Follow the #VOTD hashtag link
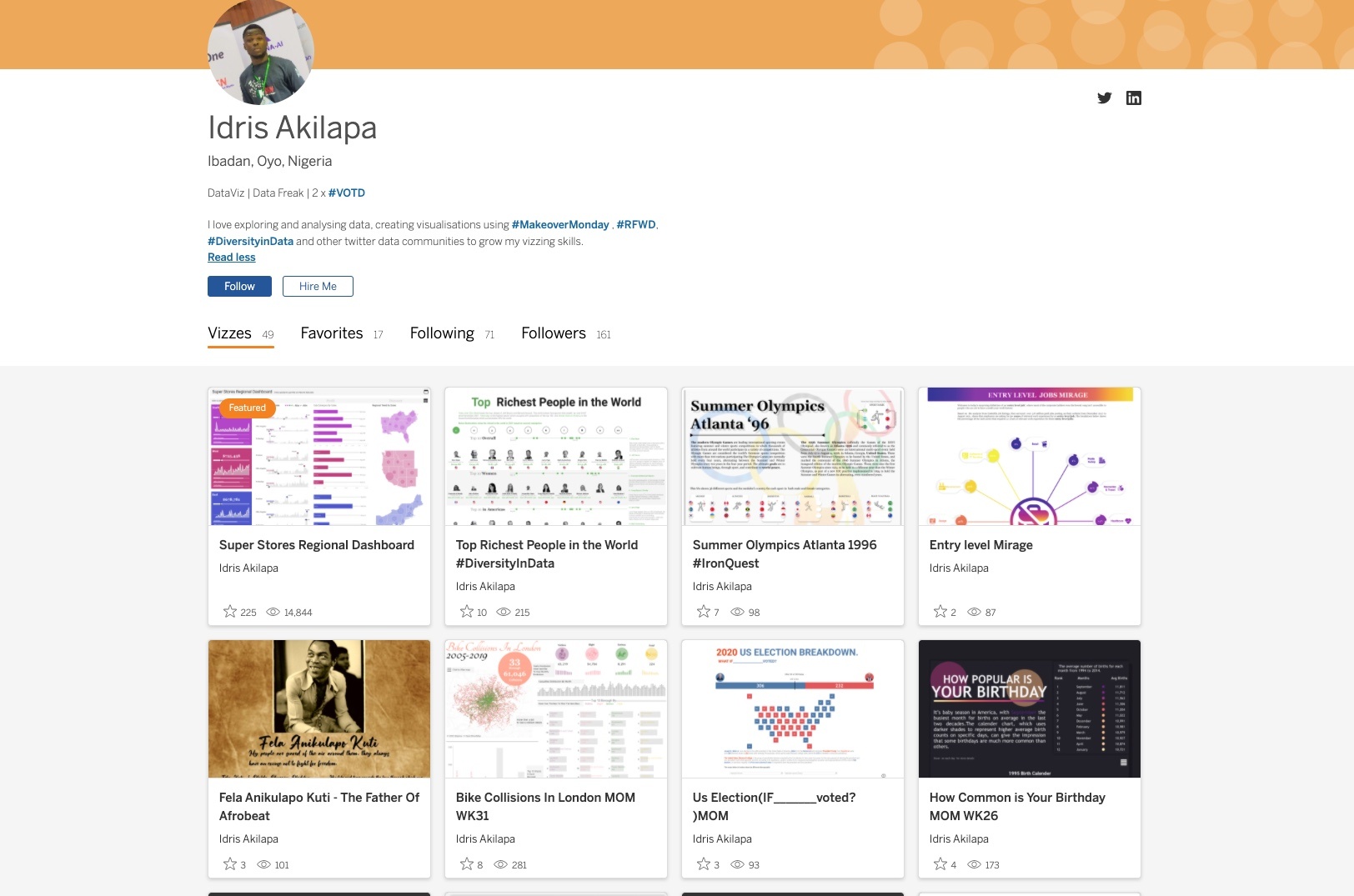1354x896 pixels. 347,193
